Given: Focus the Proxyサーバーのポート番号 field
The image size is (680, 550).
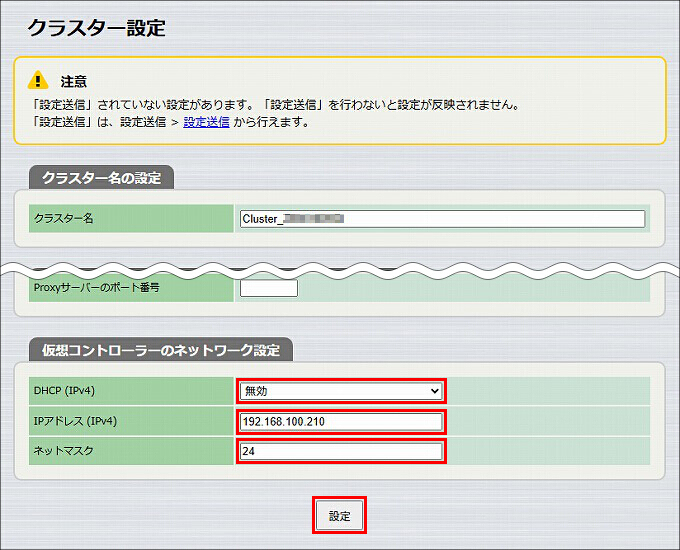Looking at the screenshot, I should pyautogui.click(x=269, y=288).
